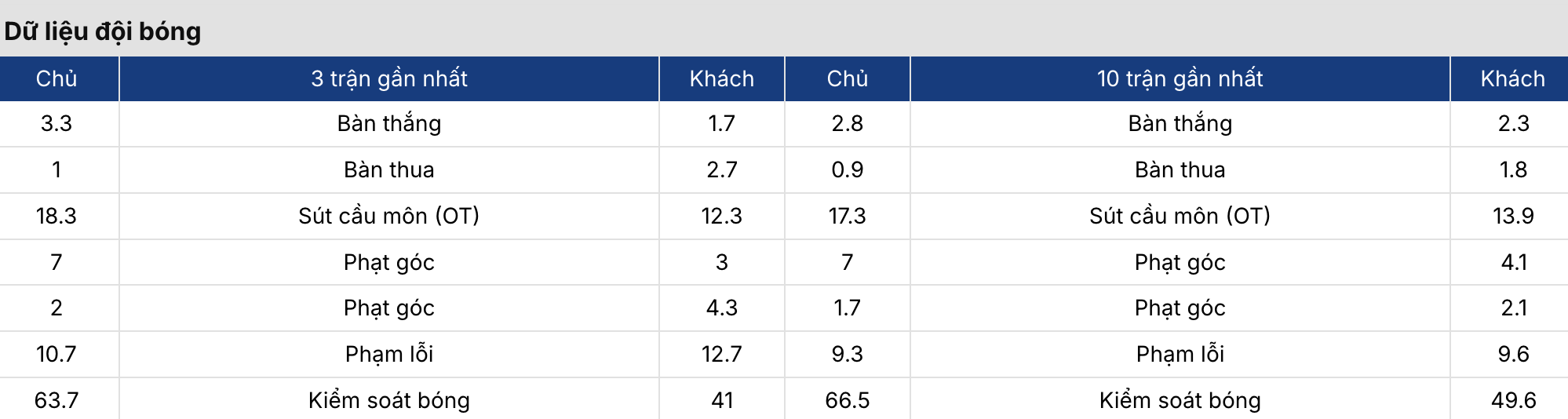Click the "Dữ liệu đội bóng" section heading
This screenshot has width=1568, height=419.
[x=103, y=31]
